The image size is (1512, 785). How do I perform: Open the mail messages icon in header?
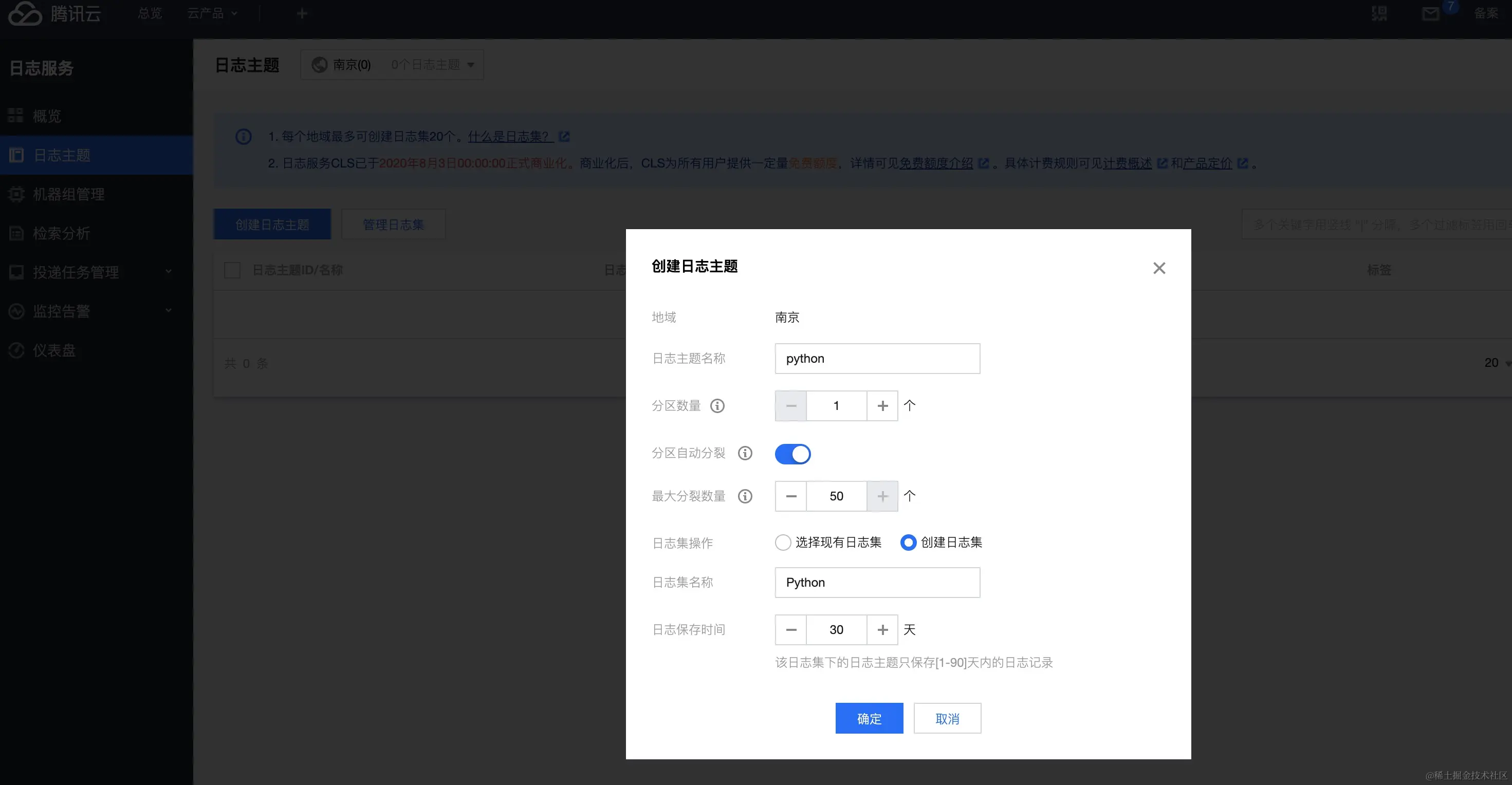click(x=1430, y=13)
